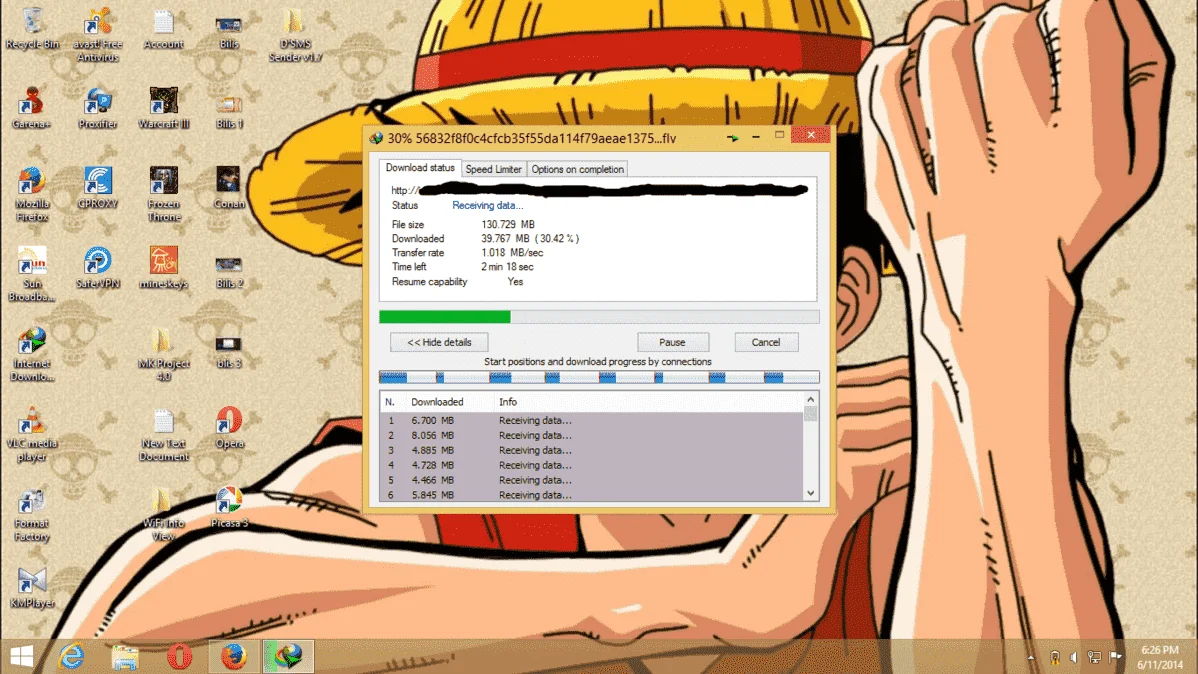Launch the Format Factory shortcut
1198x674 pixels.
32,514
